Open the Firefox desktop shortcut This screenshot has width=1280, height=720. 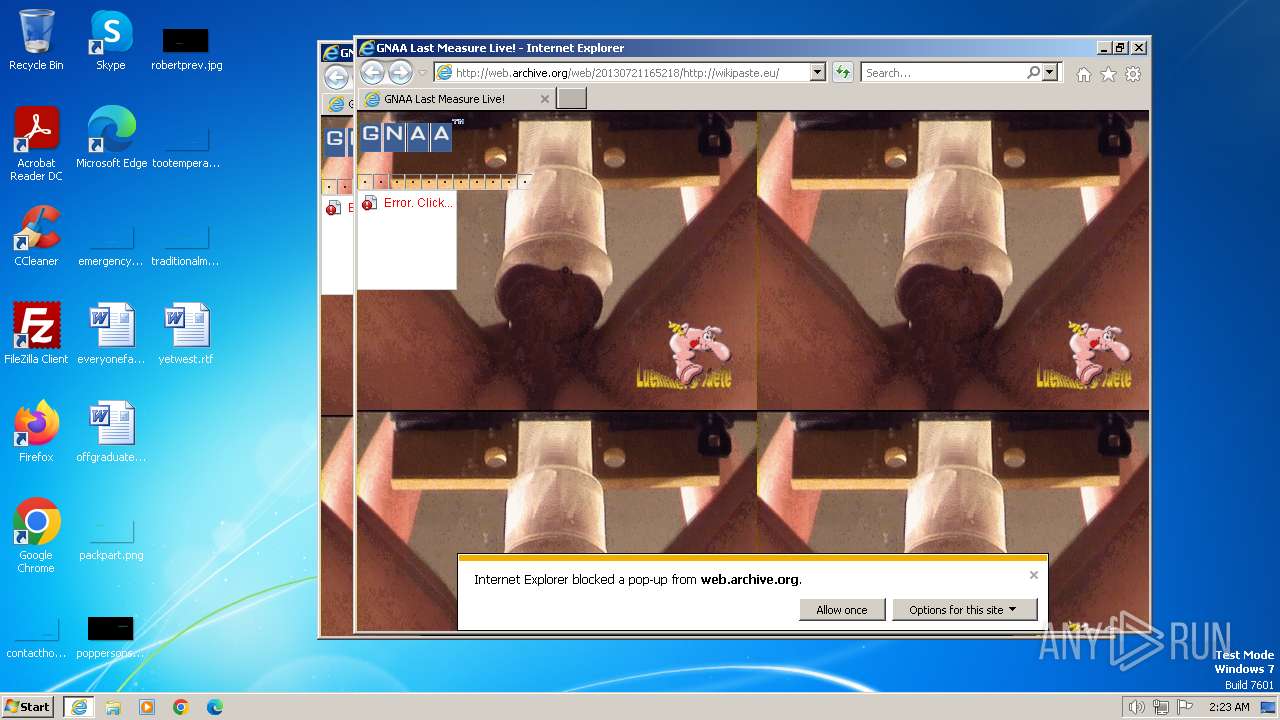pos(36,431)
